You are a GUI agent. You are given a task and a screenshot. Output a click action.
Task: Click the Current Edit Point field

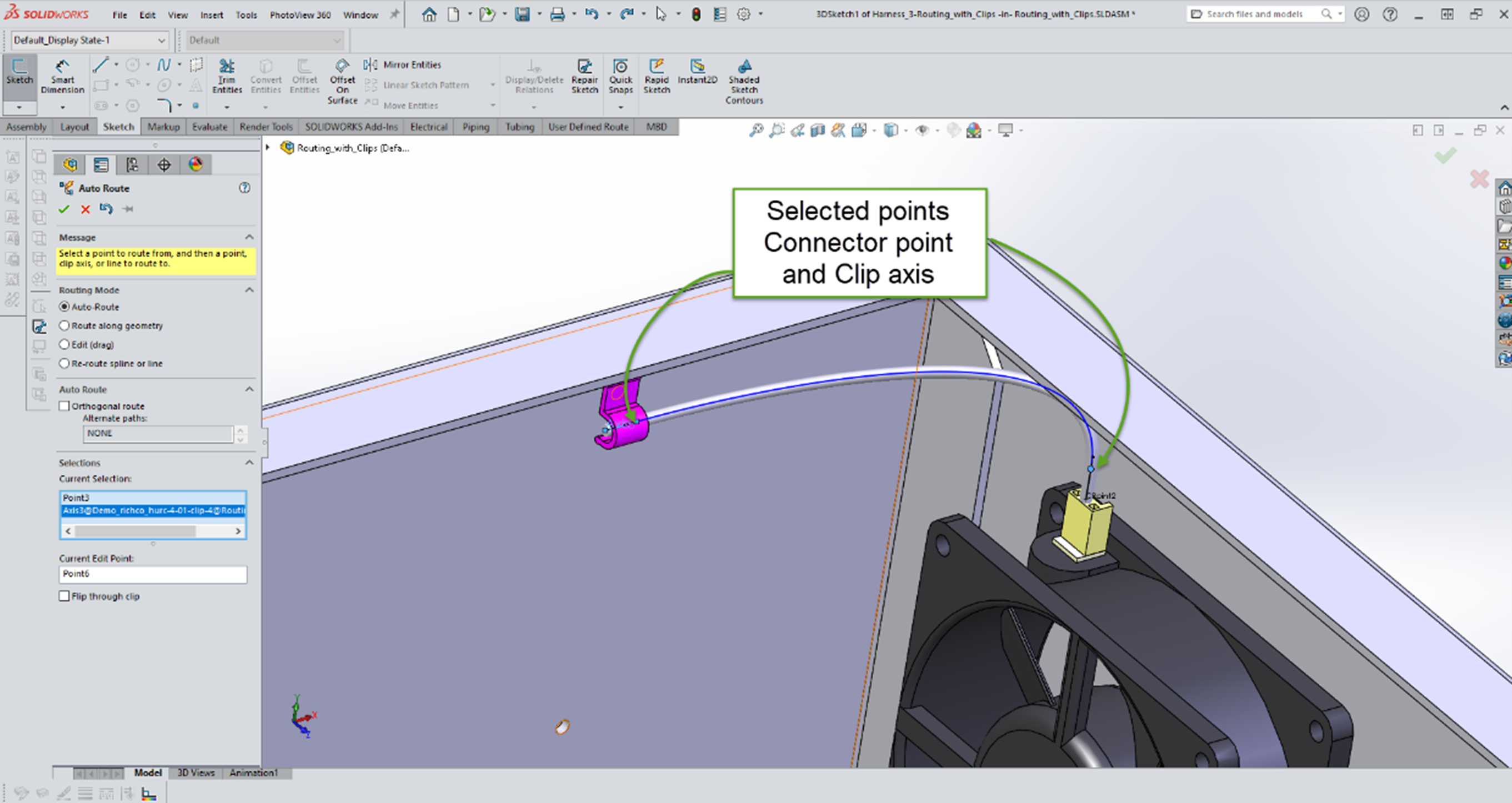tap(153, 574)
